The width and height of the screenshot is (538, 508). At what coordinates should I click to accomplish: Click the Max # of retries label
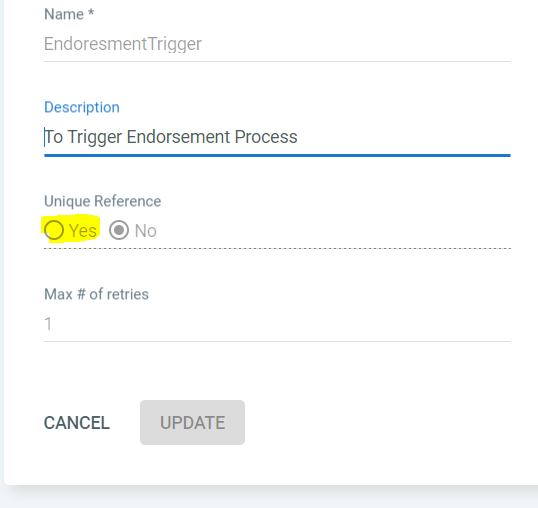(x=96, y=294)
